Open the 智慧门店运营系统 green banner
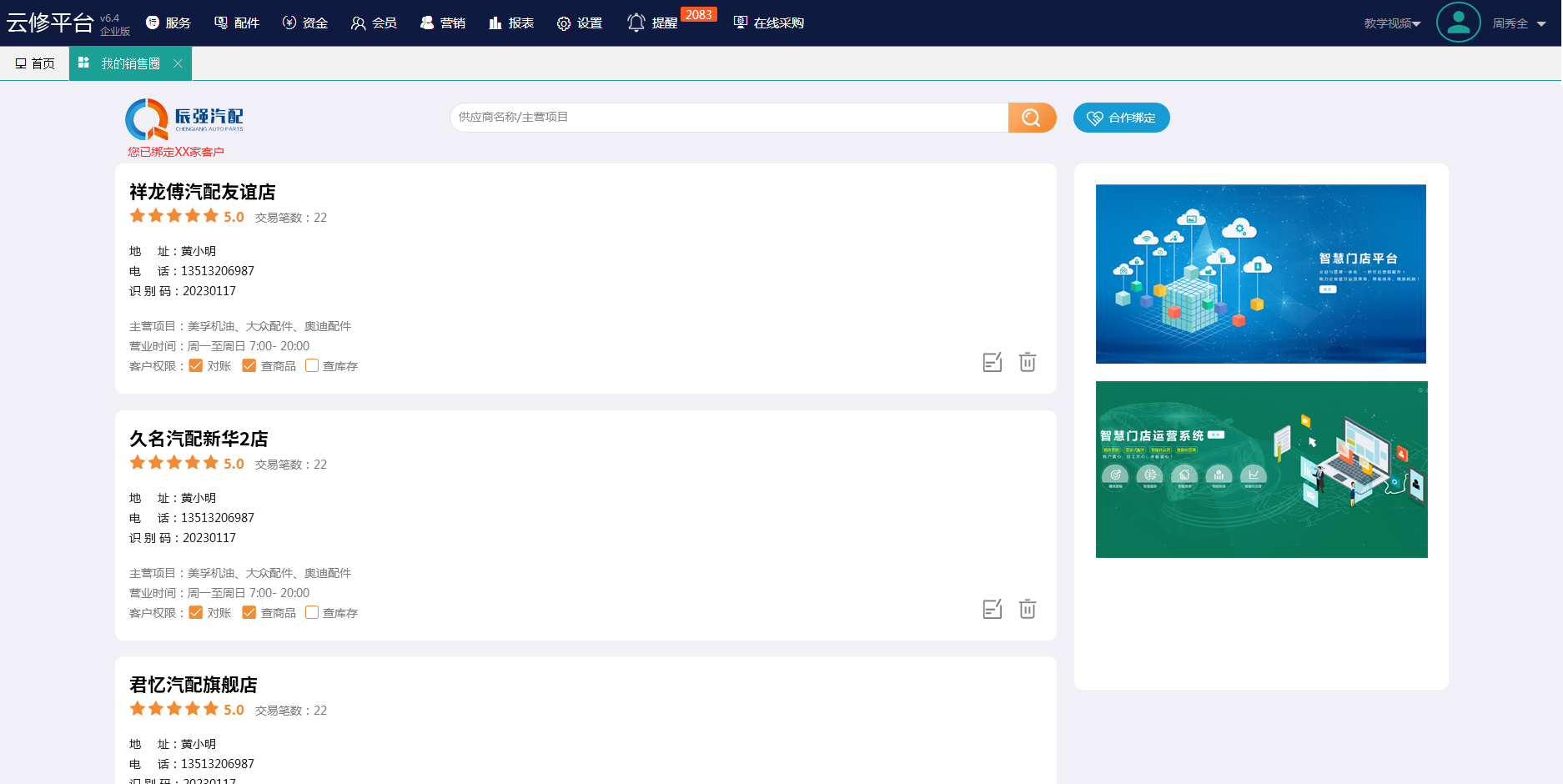This screenshot has height=784, width=1563. coord(1261,470)
